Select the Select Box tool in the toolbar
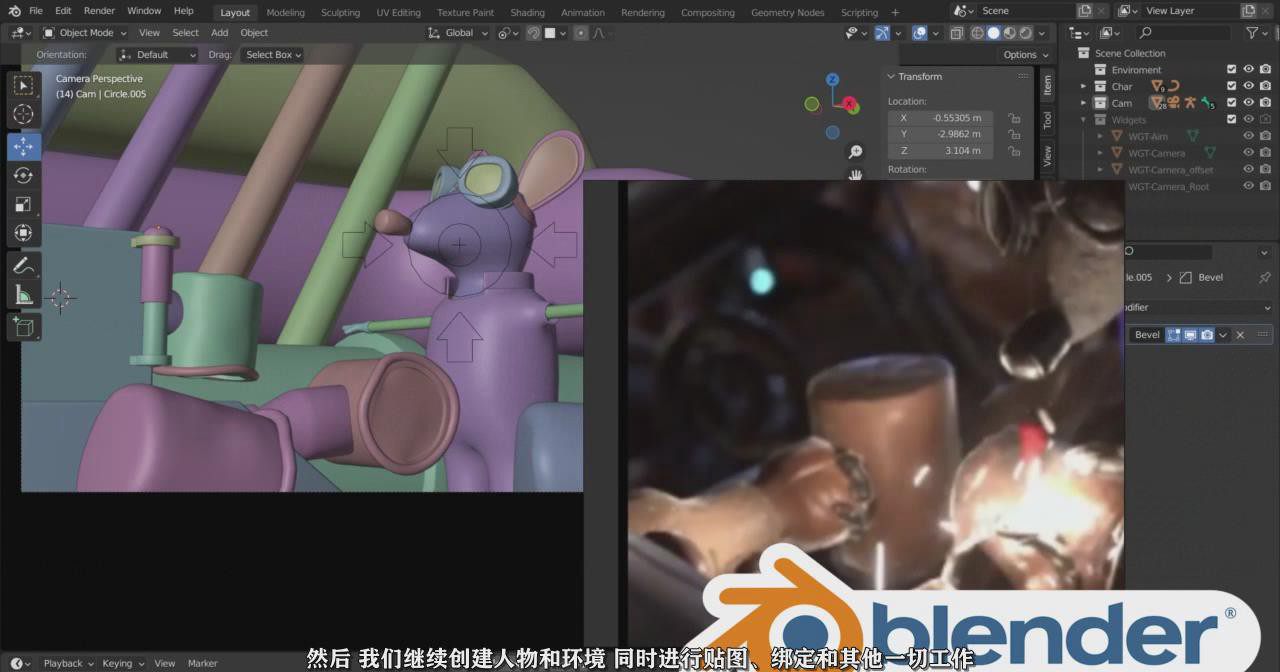Screen dimensions: 1280x672 (x=23, y=85)
